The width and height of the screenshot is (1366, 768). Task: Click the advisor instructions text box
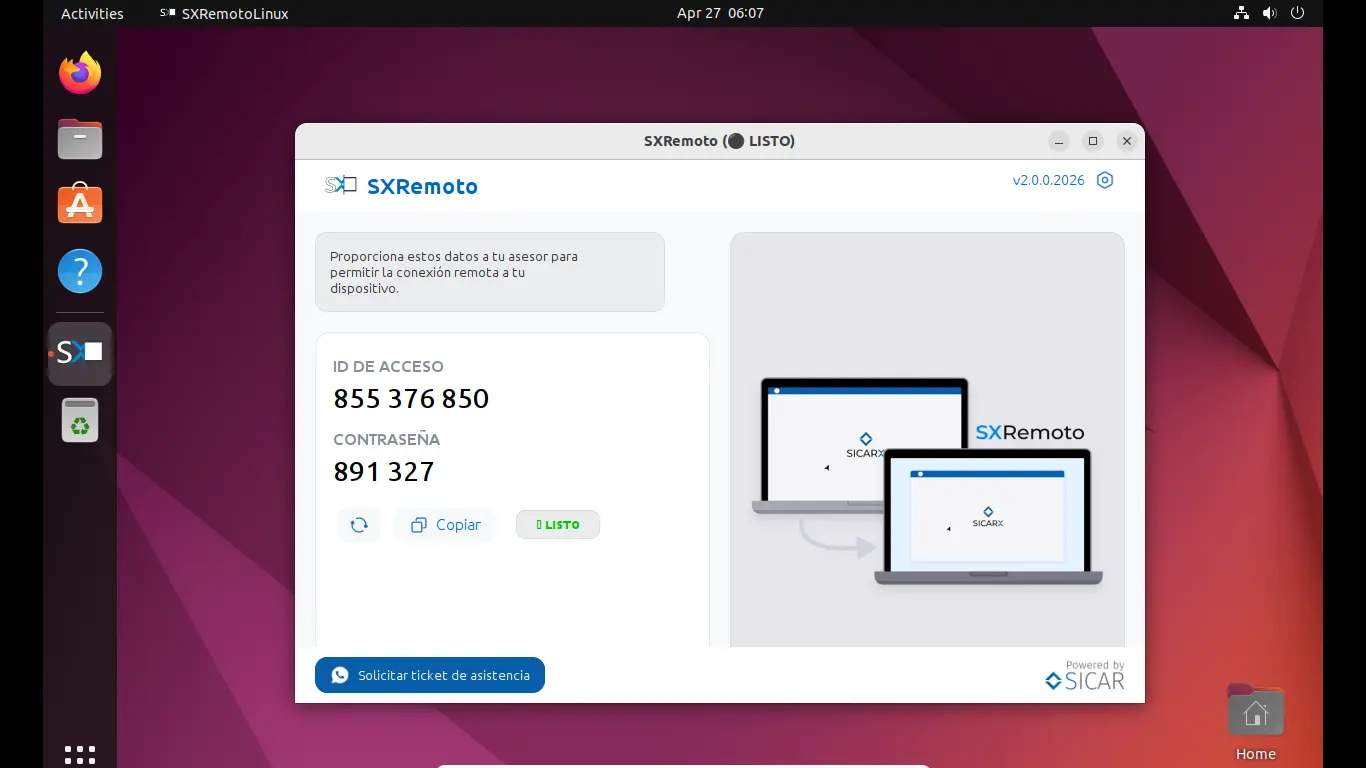pyautogui.click(x=490, y=272)
